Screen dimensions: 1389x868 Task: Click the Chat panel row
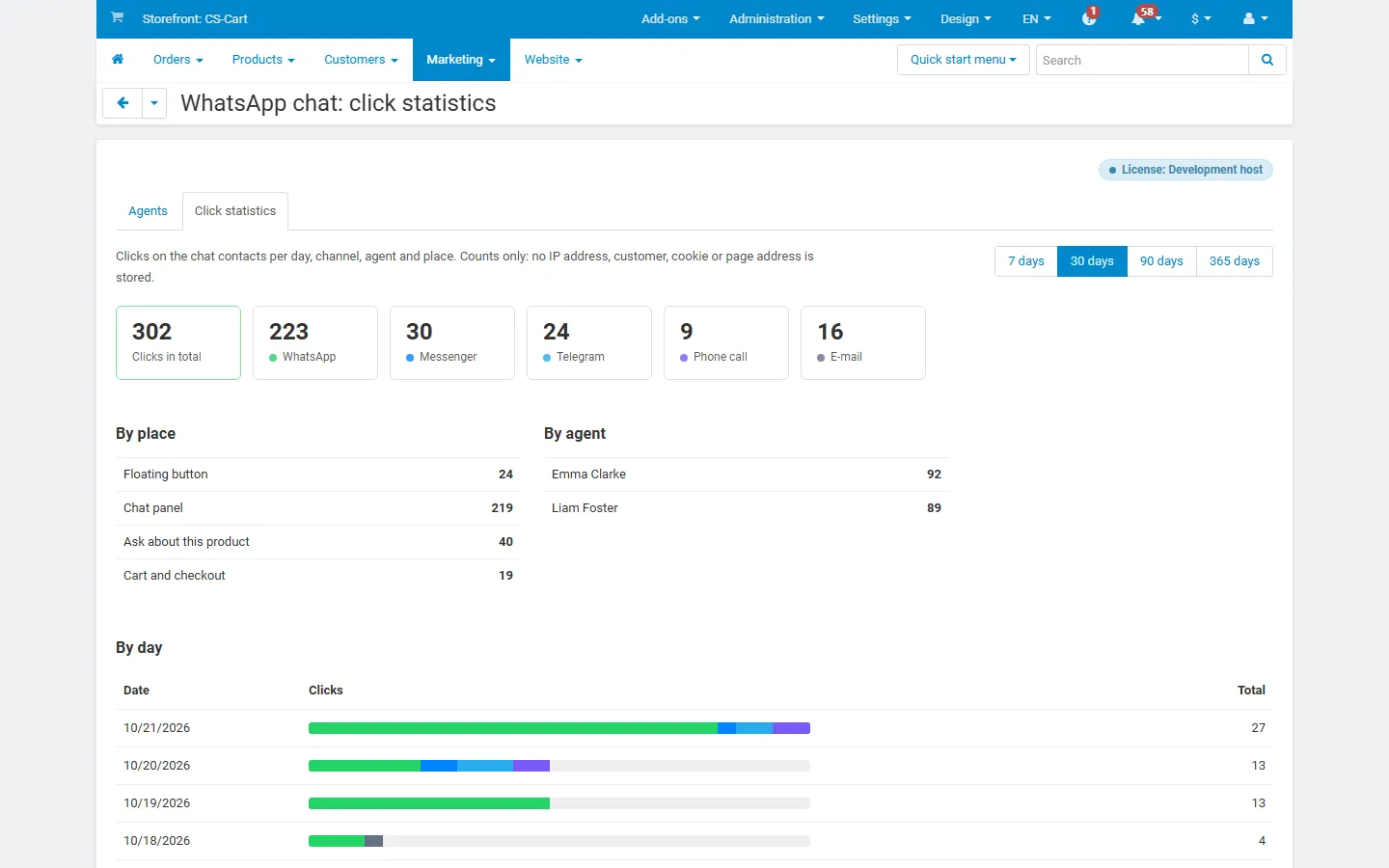(318, 508)
